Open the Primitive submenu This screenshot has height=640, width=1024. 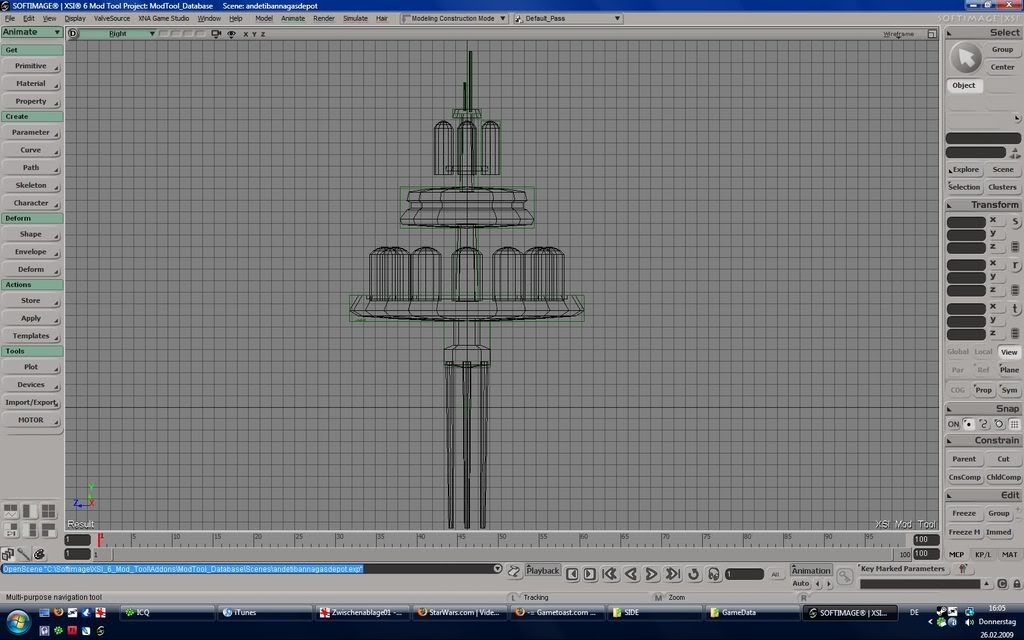point(31,66)
